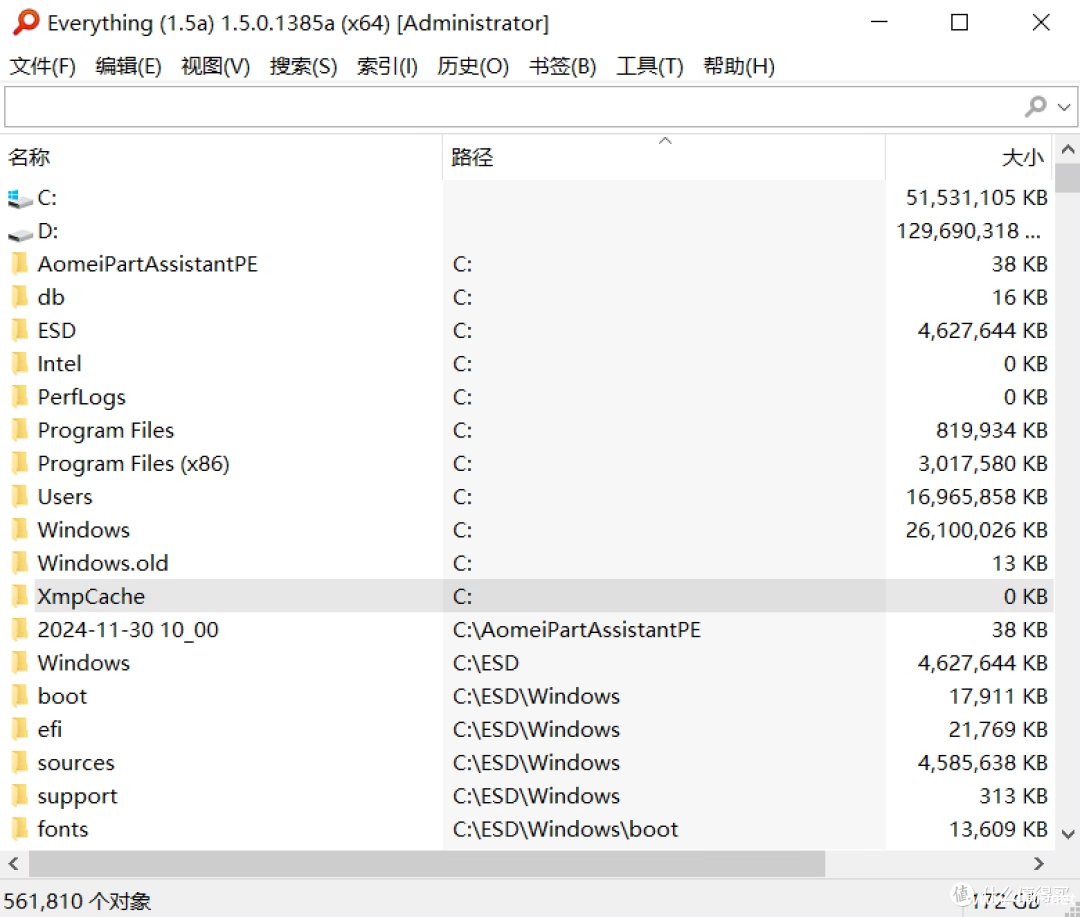Click the ESD folder icon
The width and height of the screenshot is (1080, 917).
pos(20,331)
